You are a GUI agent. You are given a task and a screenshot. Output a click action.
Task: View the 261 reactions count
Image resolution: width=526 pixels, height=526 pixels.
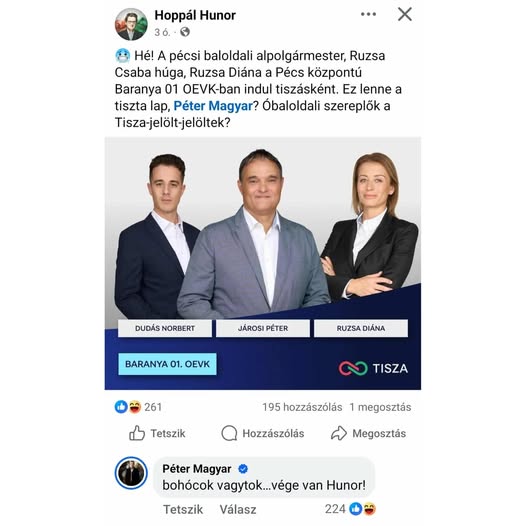coord(153,407)
